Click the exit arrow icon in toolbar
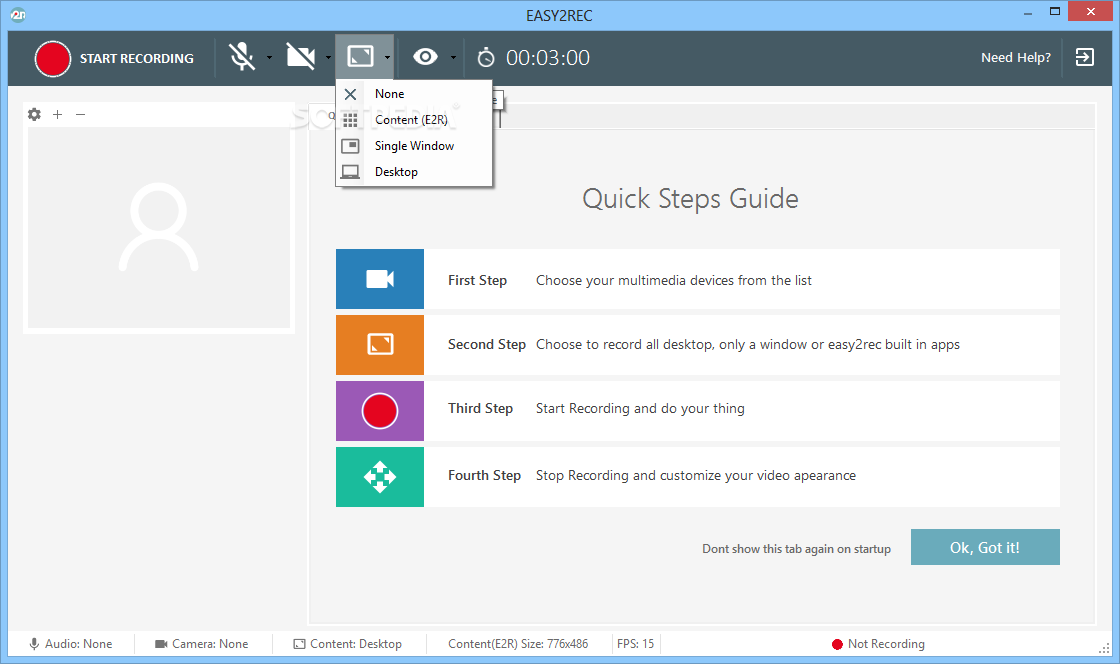Screen dimensions: 1120x664 pos(1084,57)
